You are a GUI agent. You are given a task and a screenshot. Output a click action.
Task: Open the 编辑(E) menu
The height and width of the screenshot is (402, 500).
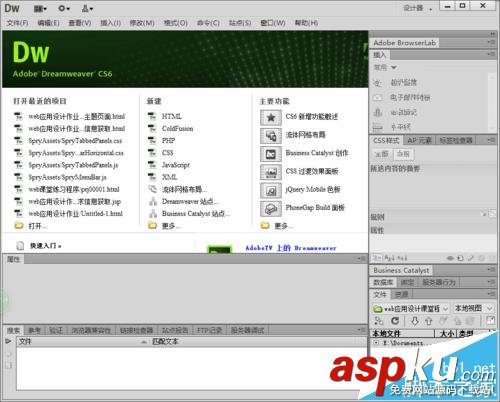pos(48,23)
